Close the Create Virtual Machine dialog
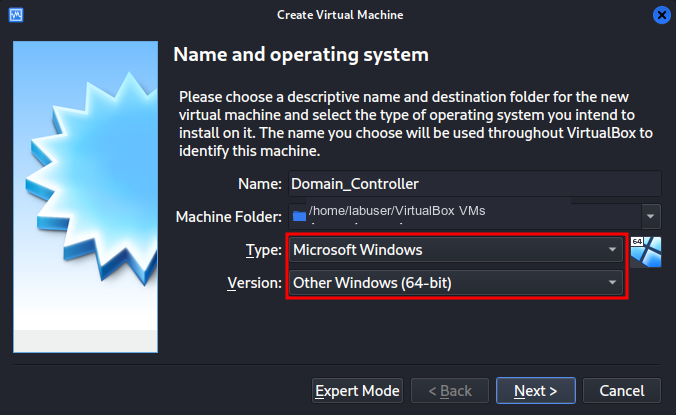Image resolution: width=676 pixels, height=415 pixels. click(661, 15)
